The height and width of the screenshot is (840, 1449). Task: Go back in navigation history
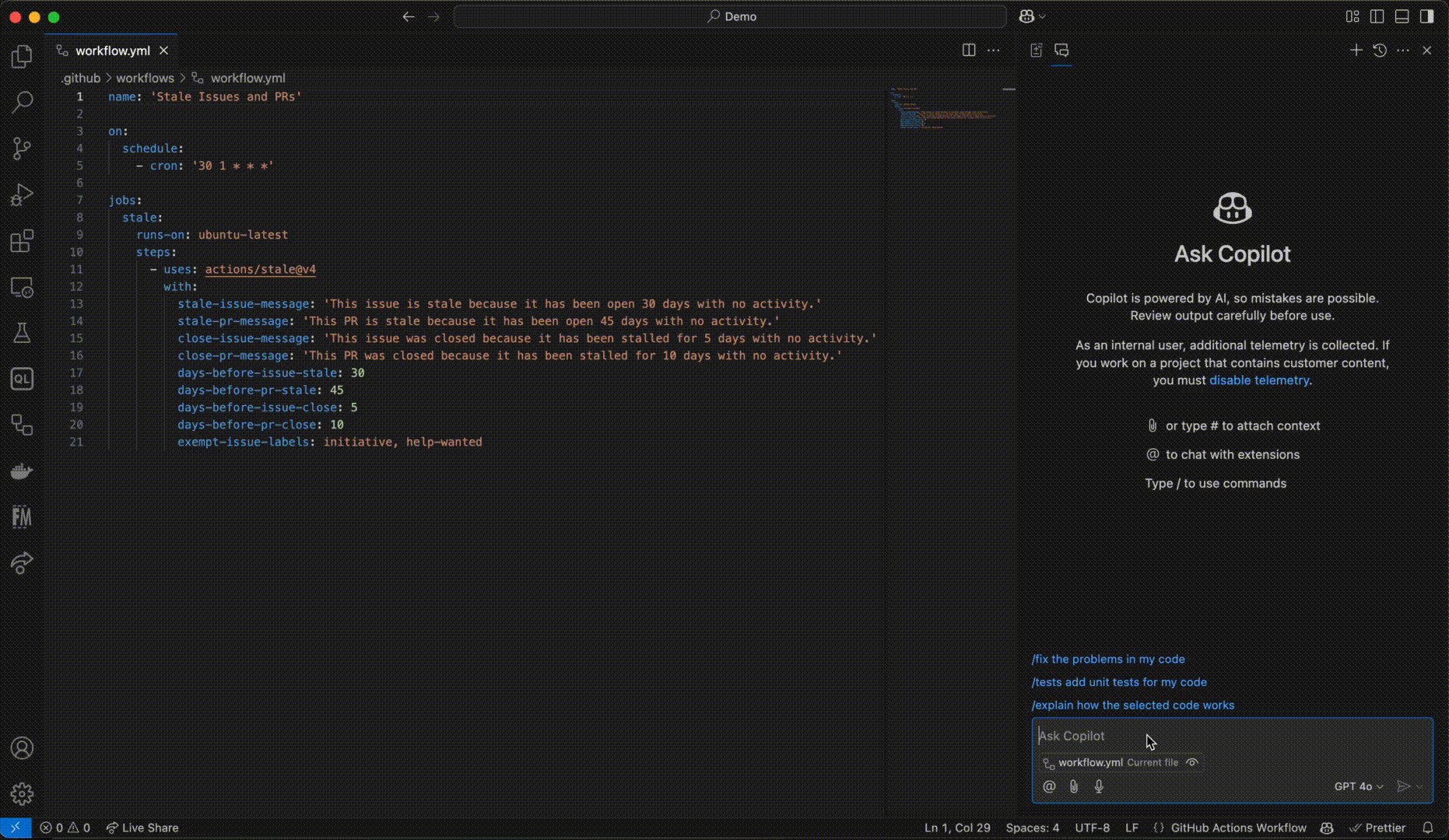[x=409, y=16]
